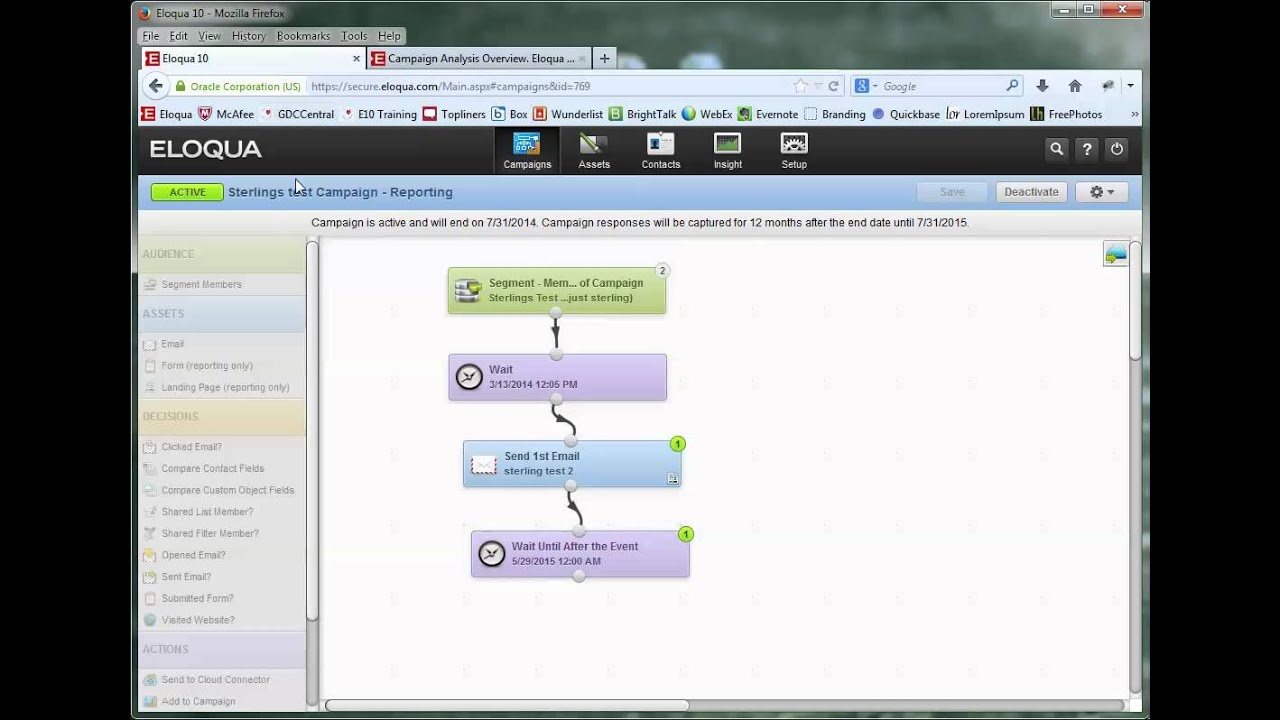Select the Shared Filter Member? decision icon
1280x720 pixels.
(150, 533)
